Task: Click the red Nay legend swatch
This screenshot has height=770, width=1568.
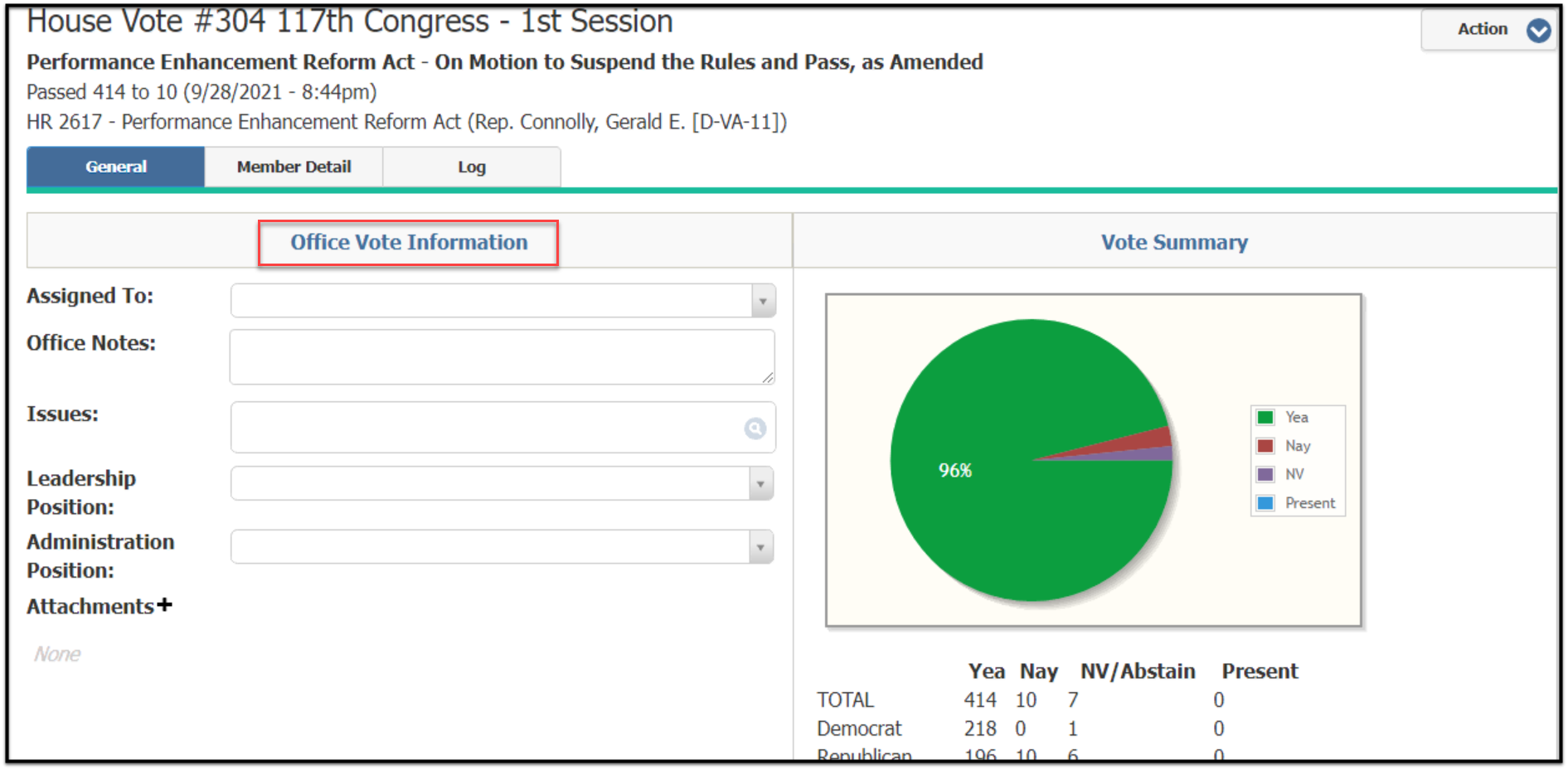Action: 1265,446
